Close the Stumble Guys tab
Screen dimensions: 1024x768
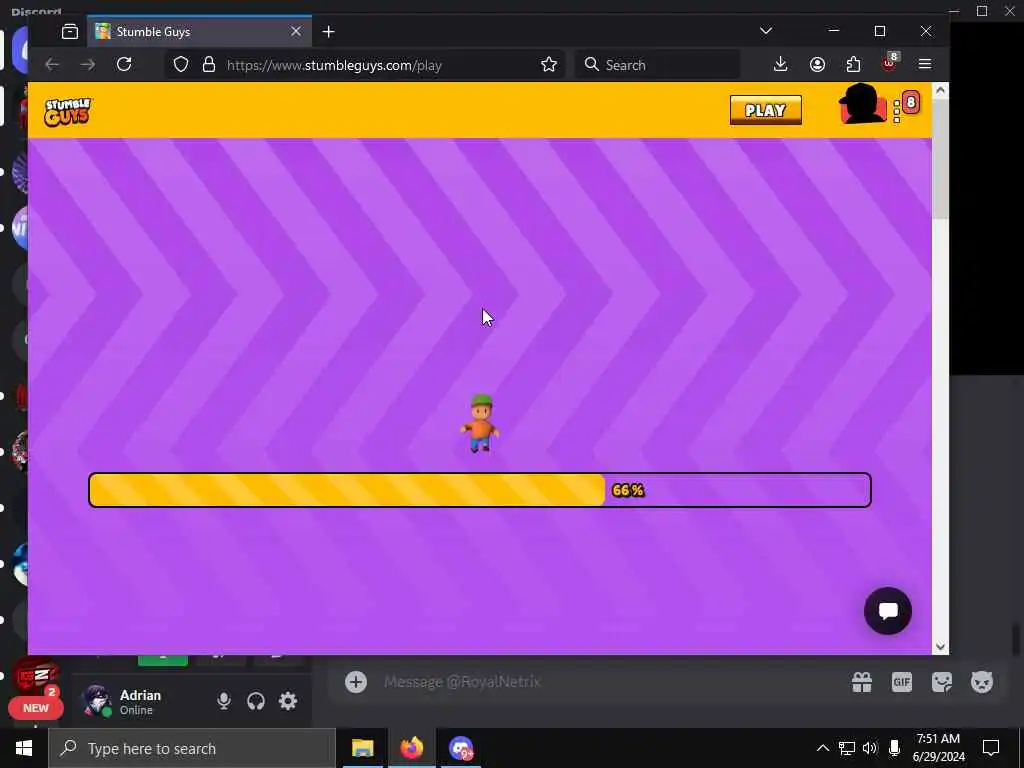coord(296,31)
